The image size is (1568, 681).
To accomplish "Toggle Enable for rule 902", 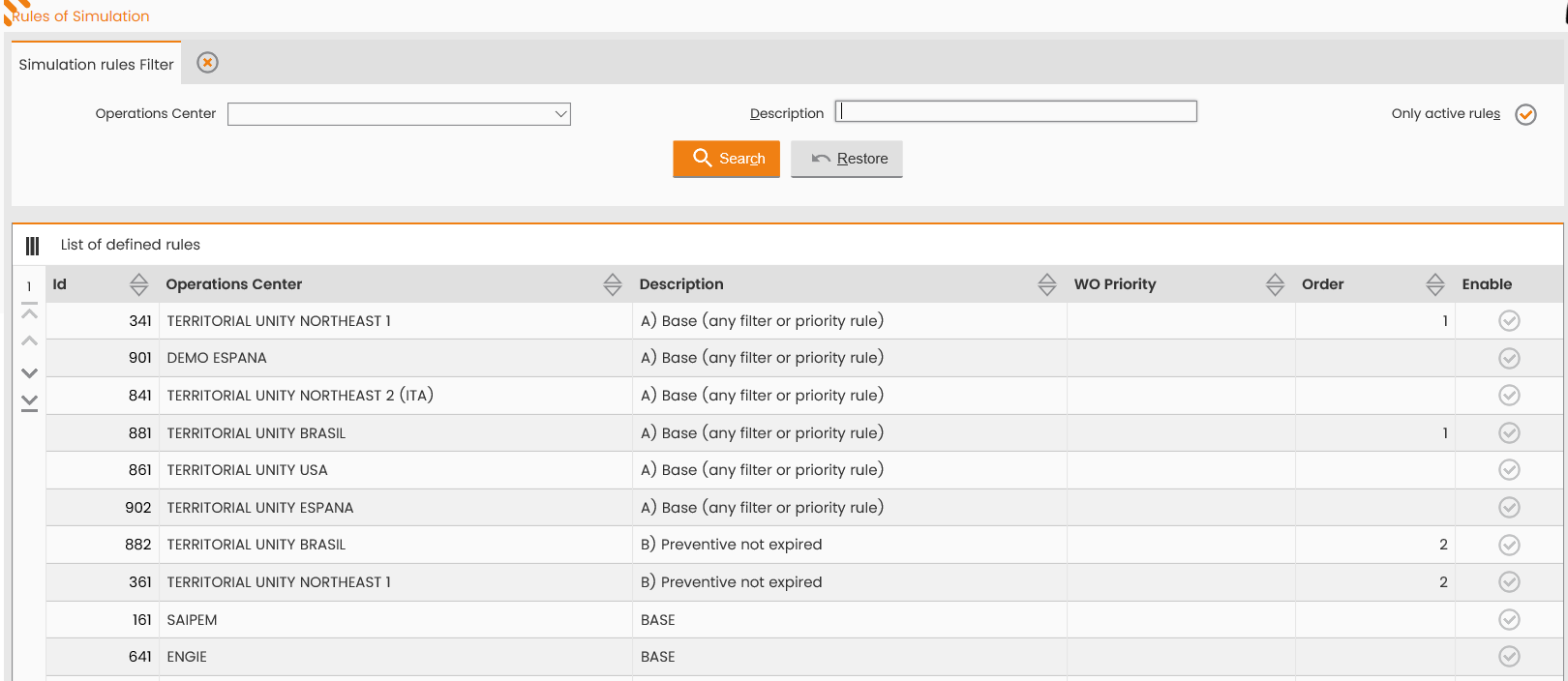I will (x=1509, y=508).
